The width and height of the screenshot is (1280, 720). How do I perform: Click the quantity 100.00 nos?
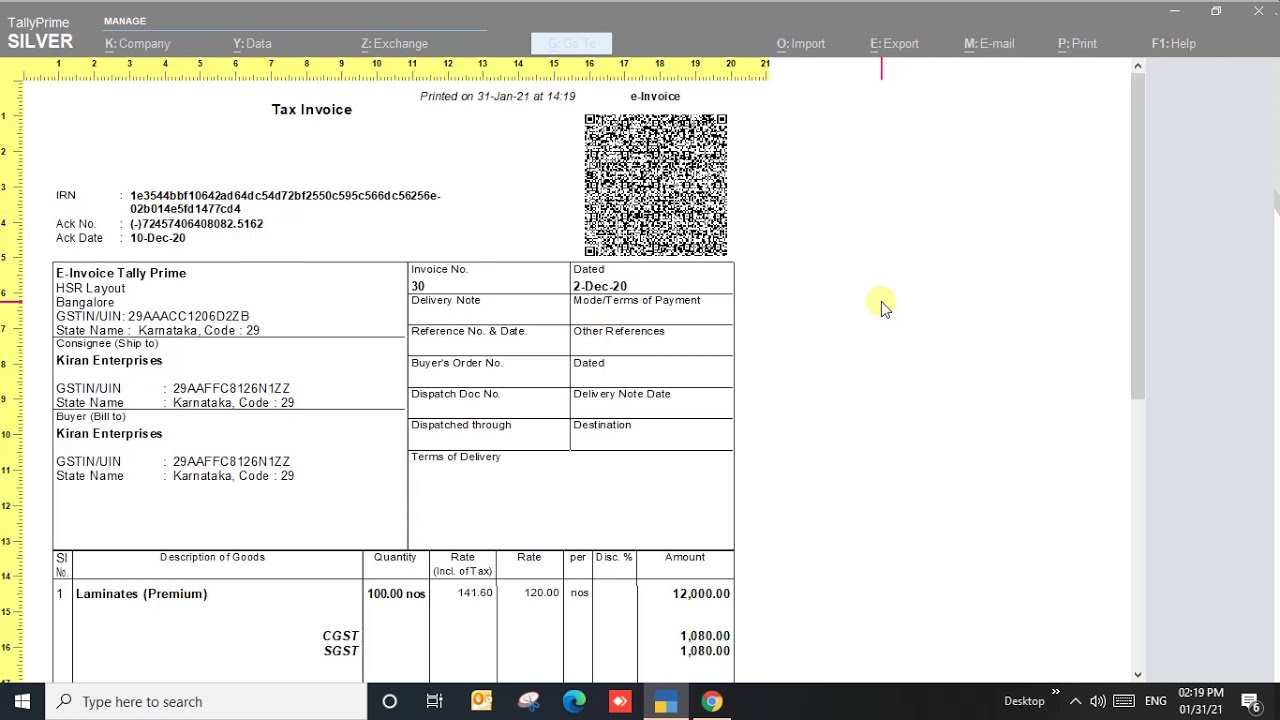point(396,594)
